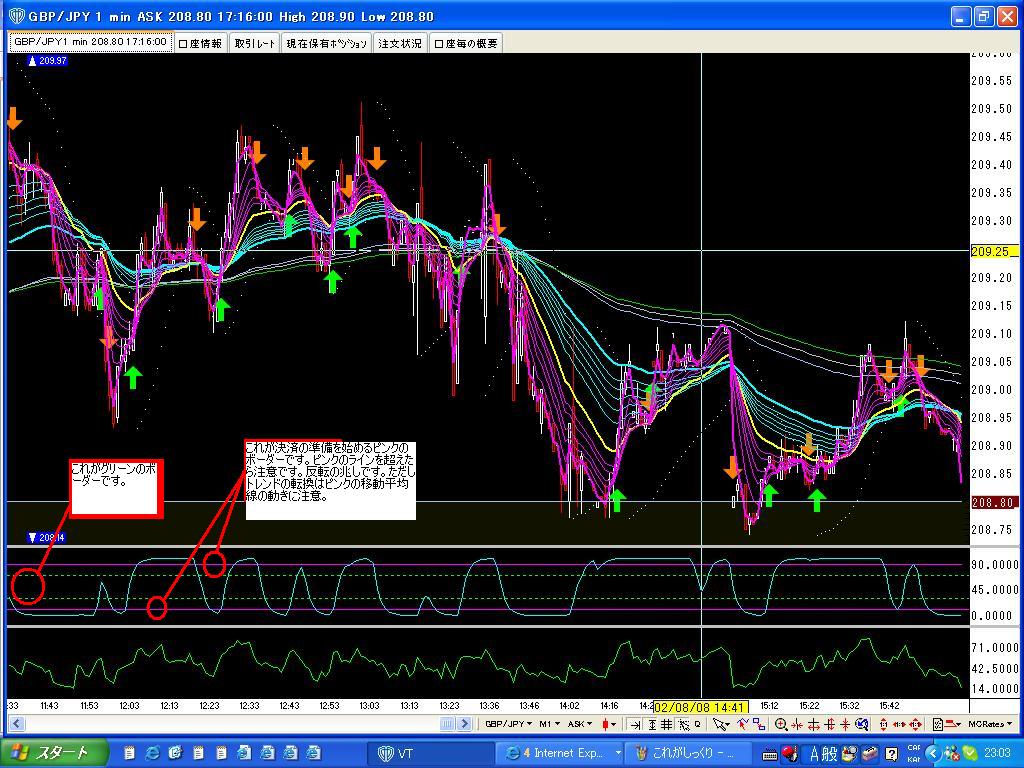This screenshot has height=768, width=1024.
Task: Click the 208.75 price axis value
Action: pos(991,530)
